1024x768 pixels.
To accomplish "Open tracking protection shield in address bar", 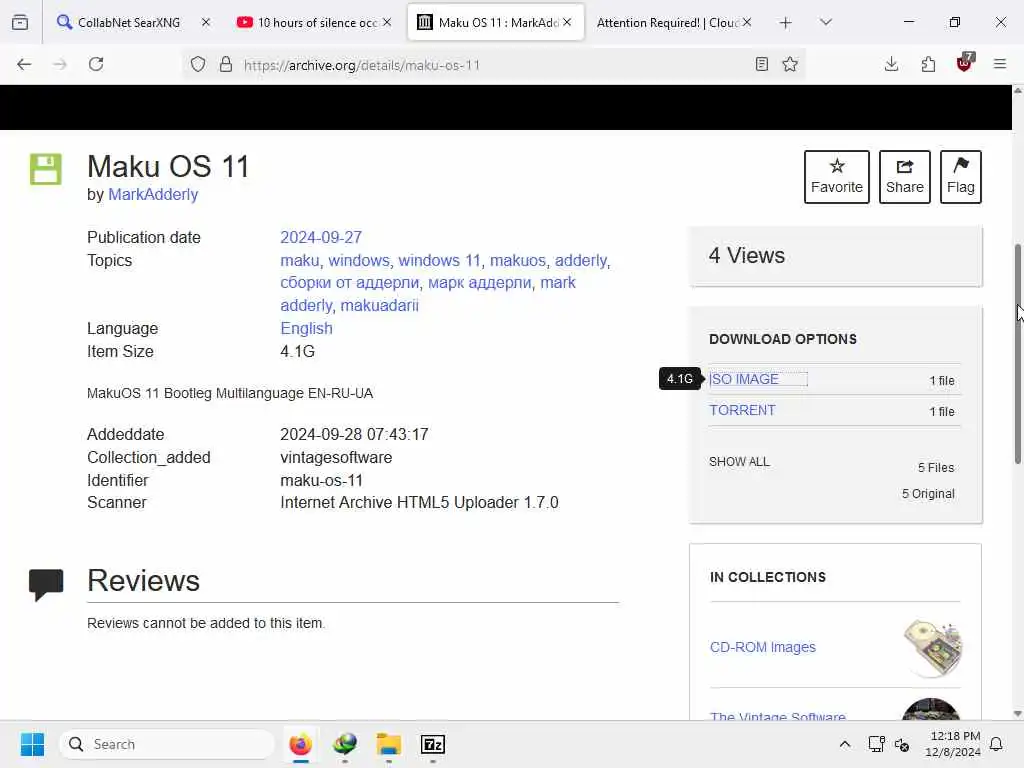I will tap(198, 64).
